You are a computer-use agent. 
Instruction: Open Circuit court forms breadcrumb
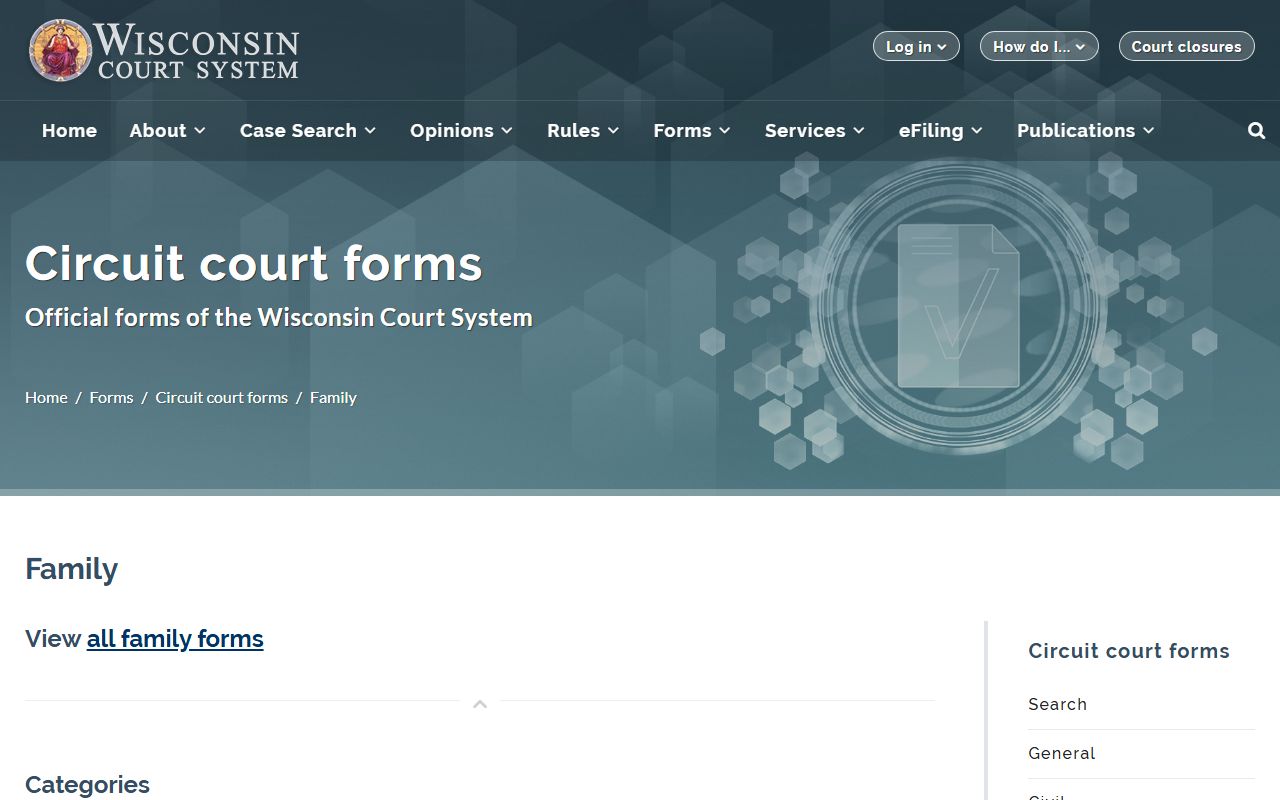point(221,397)
